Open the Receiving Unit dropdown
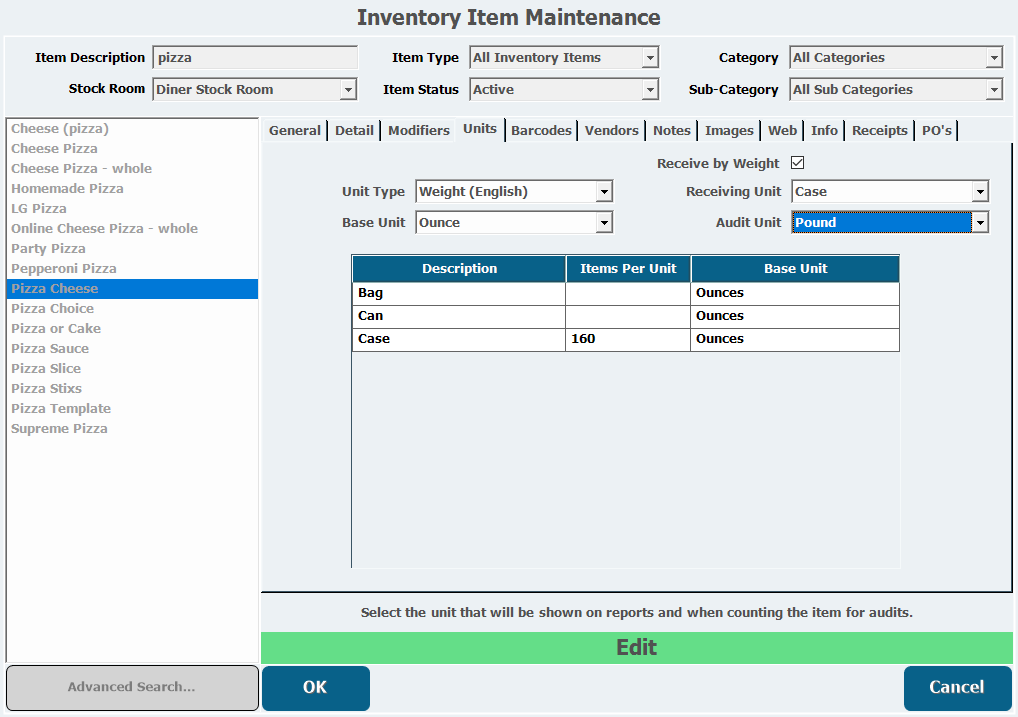Viewport: 1018px width, 717px height. click(x=889, y=191)
